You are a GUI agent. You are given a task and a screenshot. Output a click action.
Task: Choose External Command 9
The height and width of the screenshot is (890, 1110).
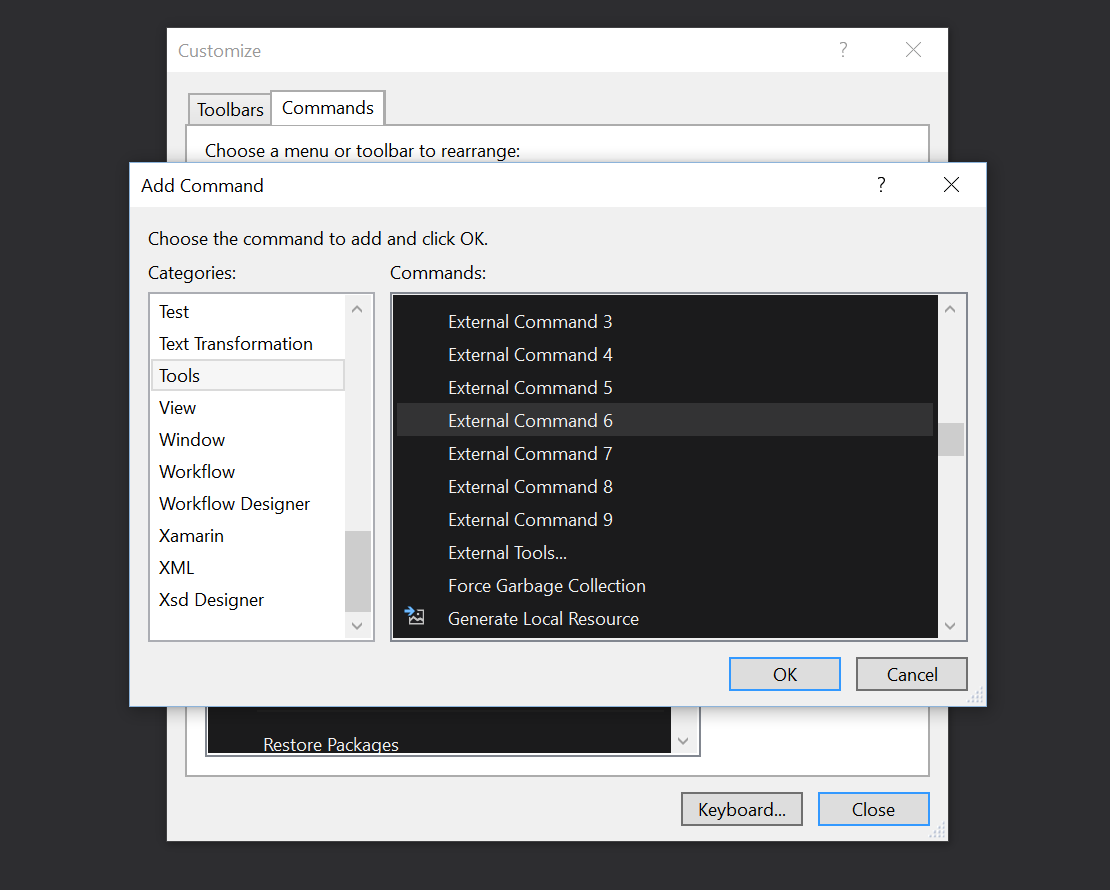[x=665, y=520]
